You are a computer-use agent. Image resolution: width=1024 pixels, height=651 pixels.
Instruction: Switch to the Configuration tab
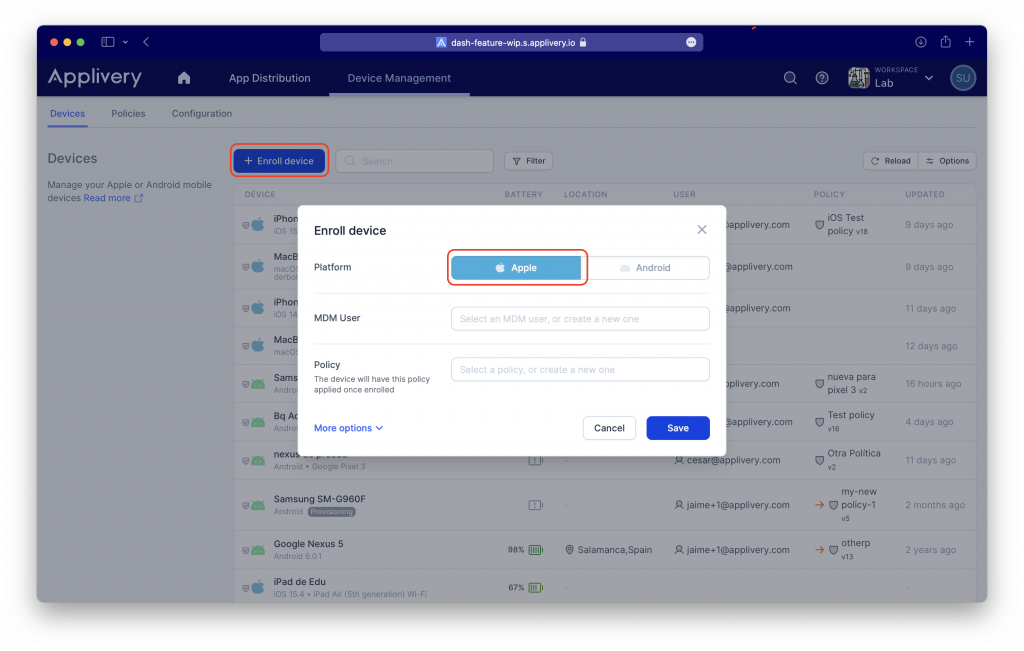[202, 114]
